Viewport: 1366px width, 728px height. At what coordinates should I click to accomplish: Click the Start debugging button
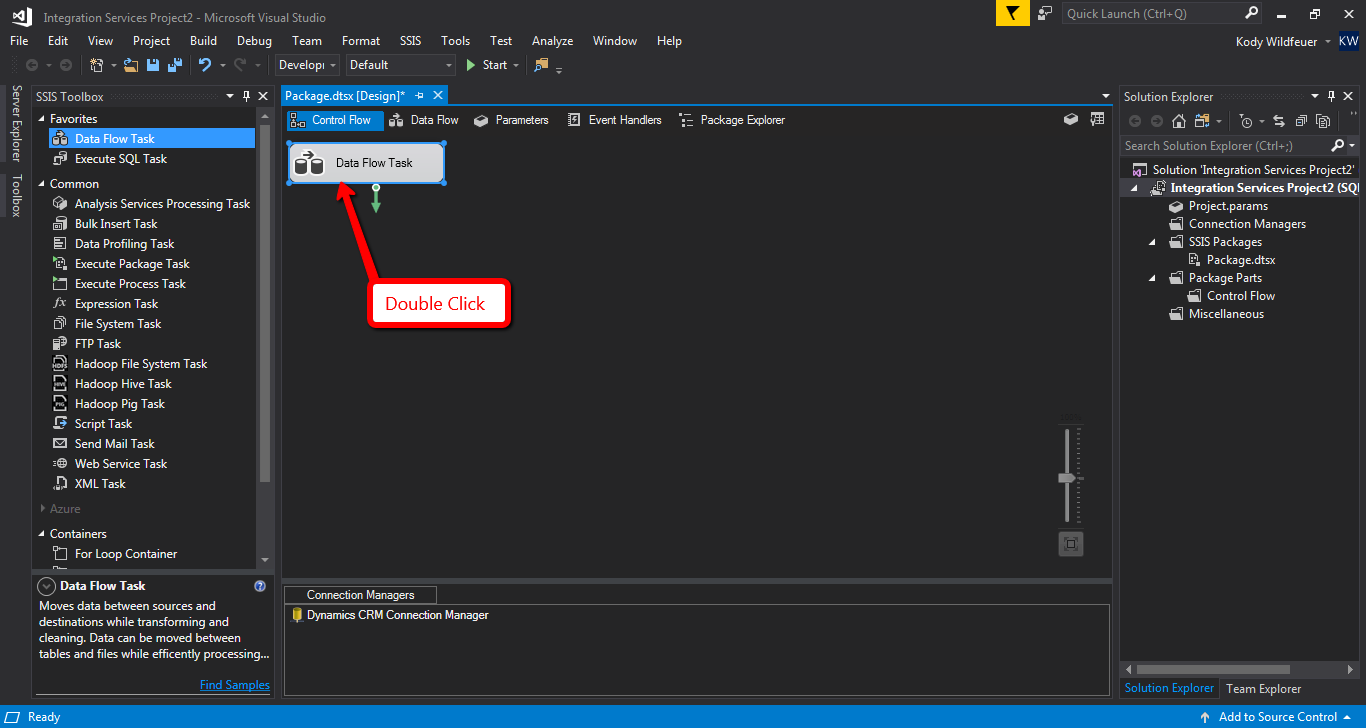[x=487, y=65]
